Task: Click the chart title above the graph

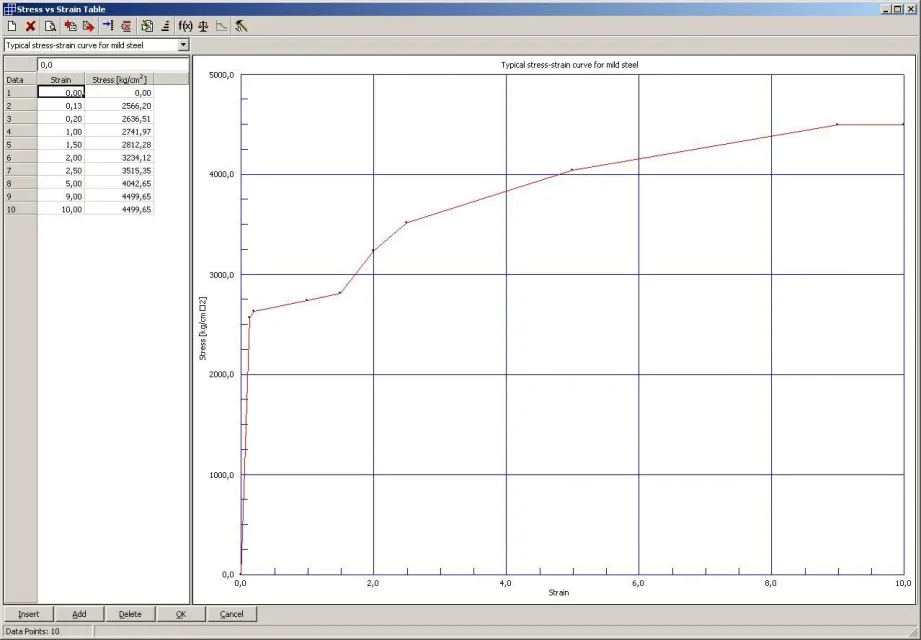Action: tap(569, 65)
